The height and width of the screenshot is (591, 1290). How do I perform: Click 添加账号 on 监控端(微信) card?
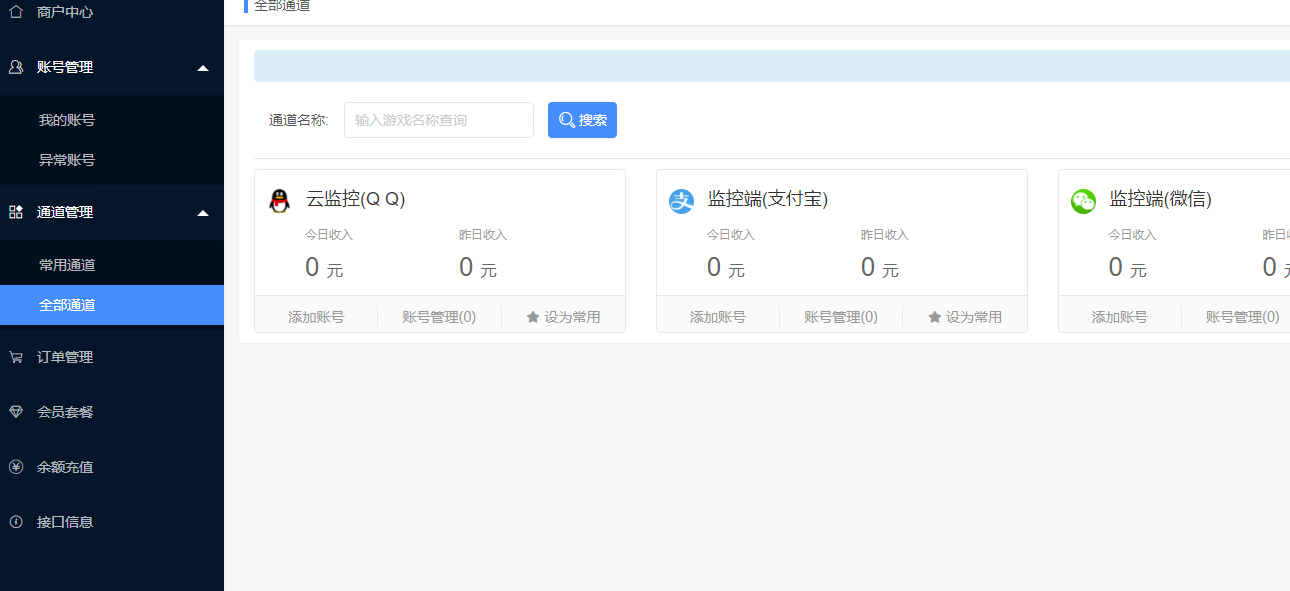pyautogui.click(x=1120, y=317)
